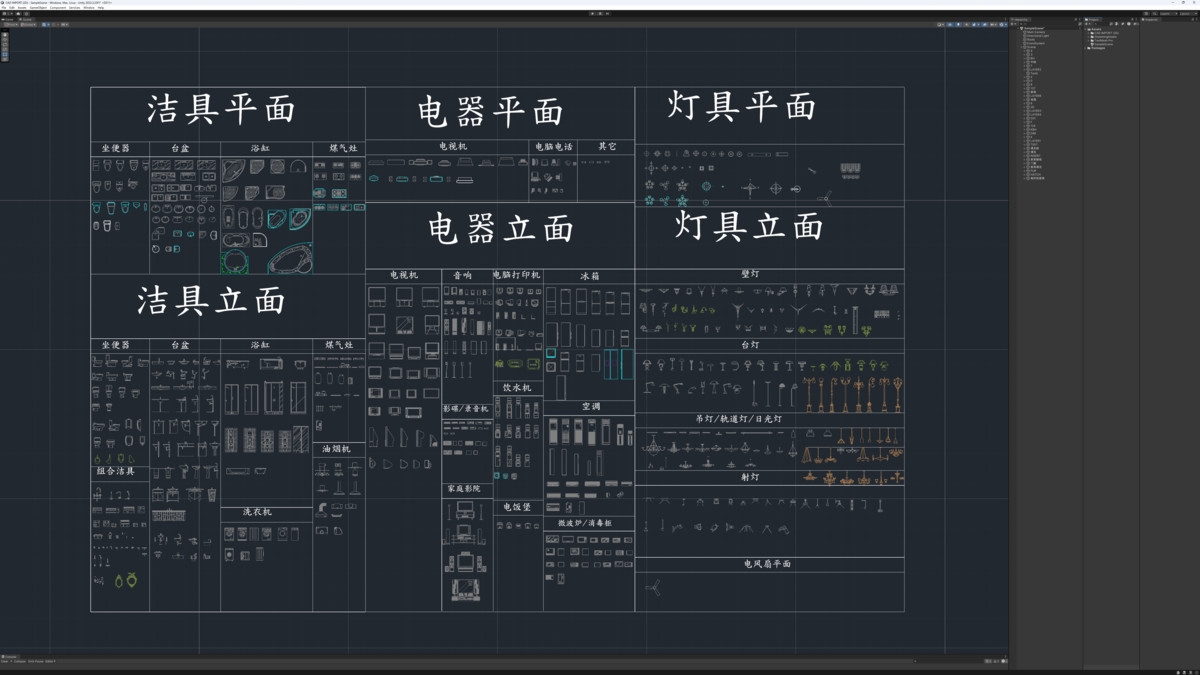Open the Global/Local handle rotation dropdown

tap(28, 24)
